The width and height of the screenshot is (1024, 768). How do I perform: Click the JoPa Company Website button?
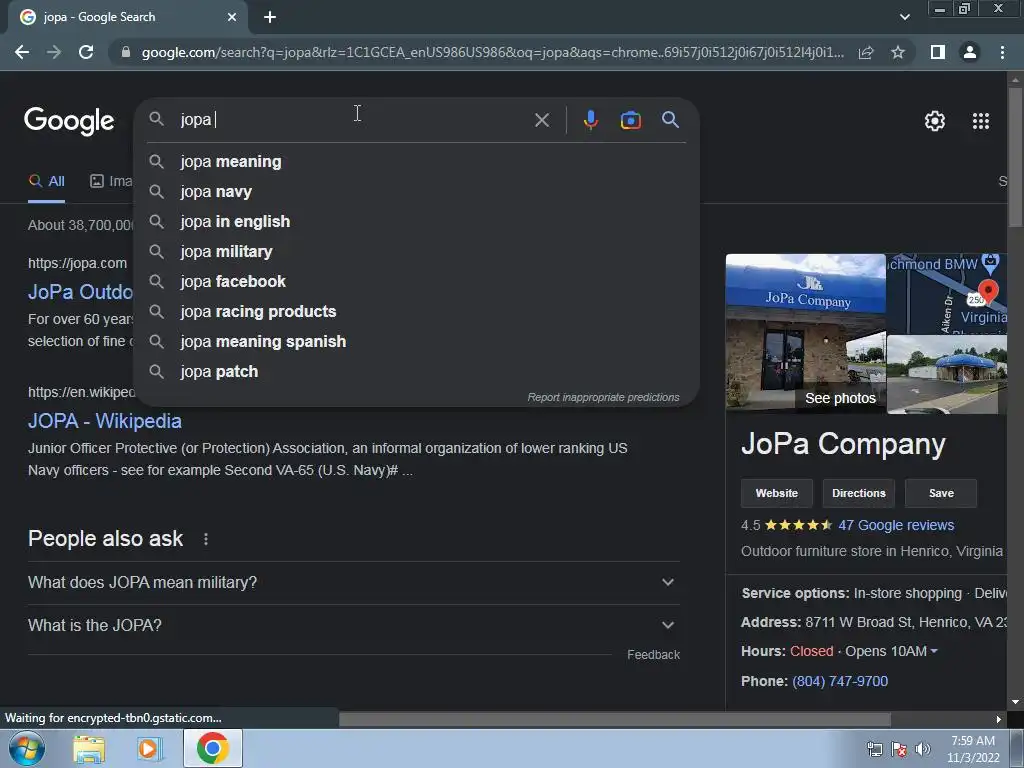tap(776, 493)
